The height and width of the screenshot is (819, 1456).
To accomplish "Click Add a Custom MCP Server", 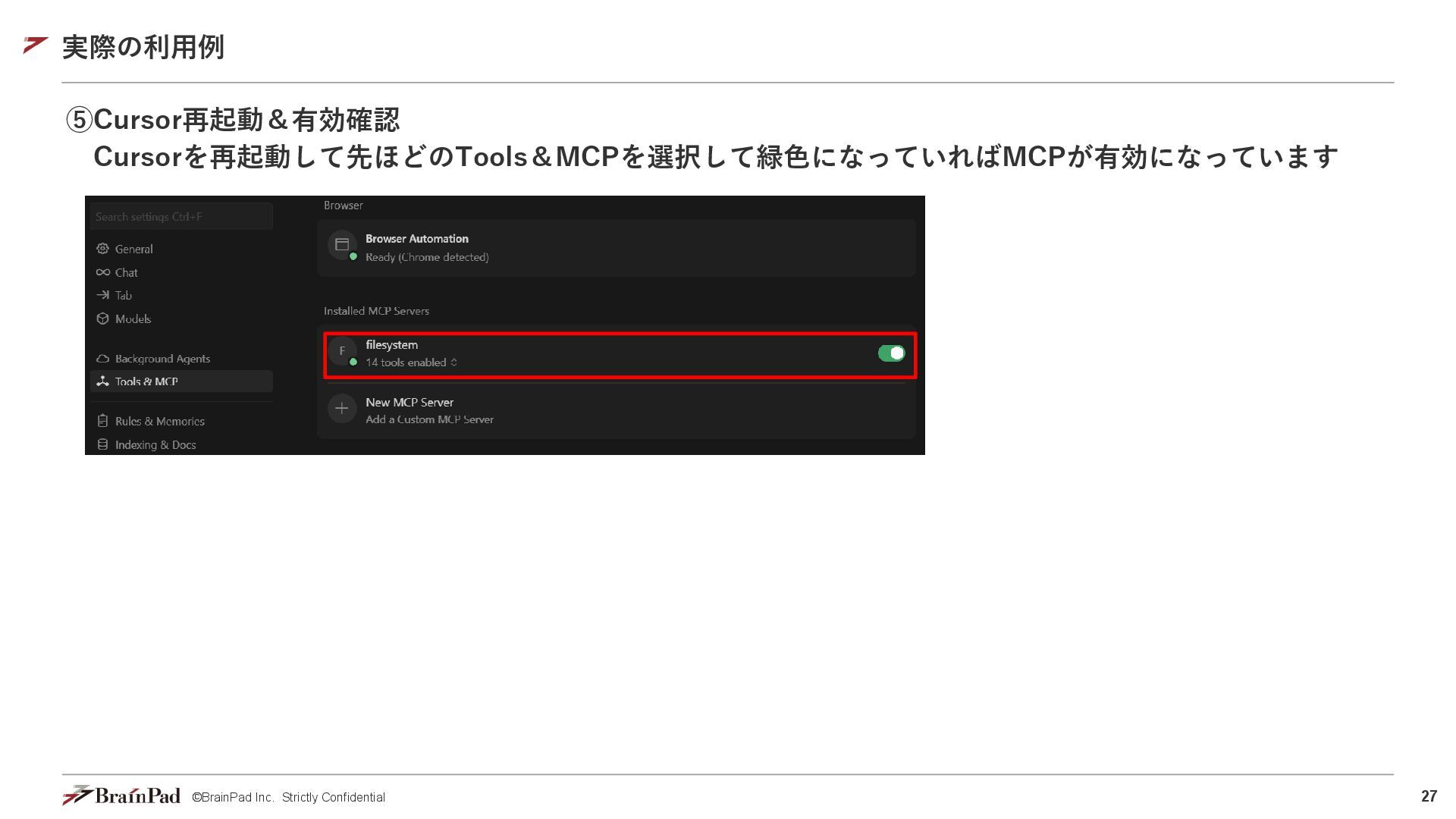I will 429,419.
